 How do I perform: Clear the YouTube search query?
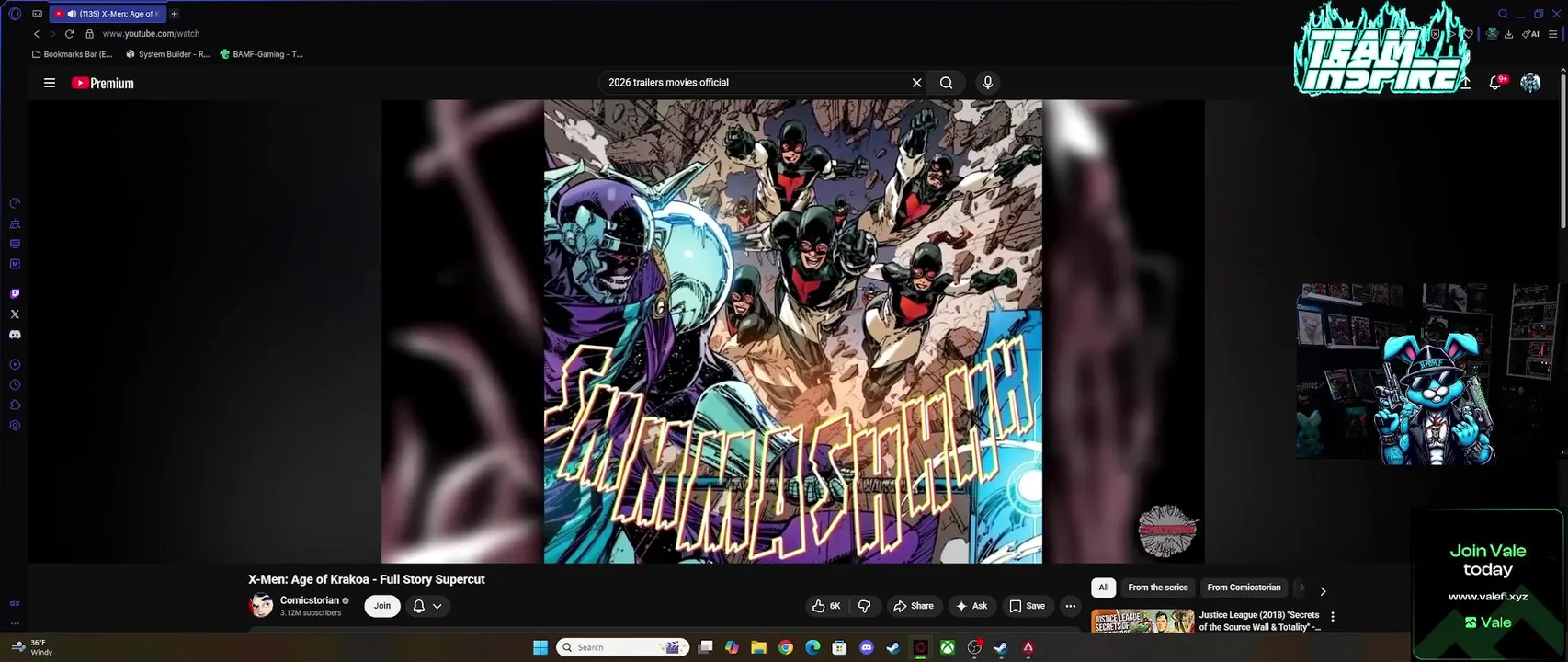[916, 83]
